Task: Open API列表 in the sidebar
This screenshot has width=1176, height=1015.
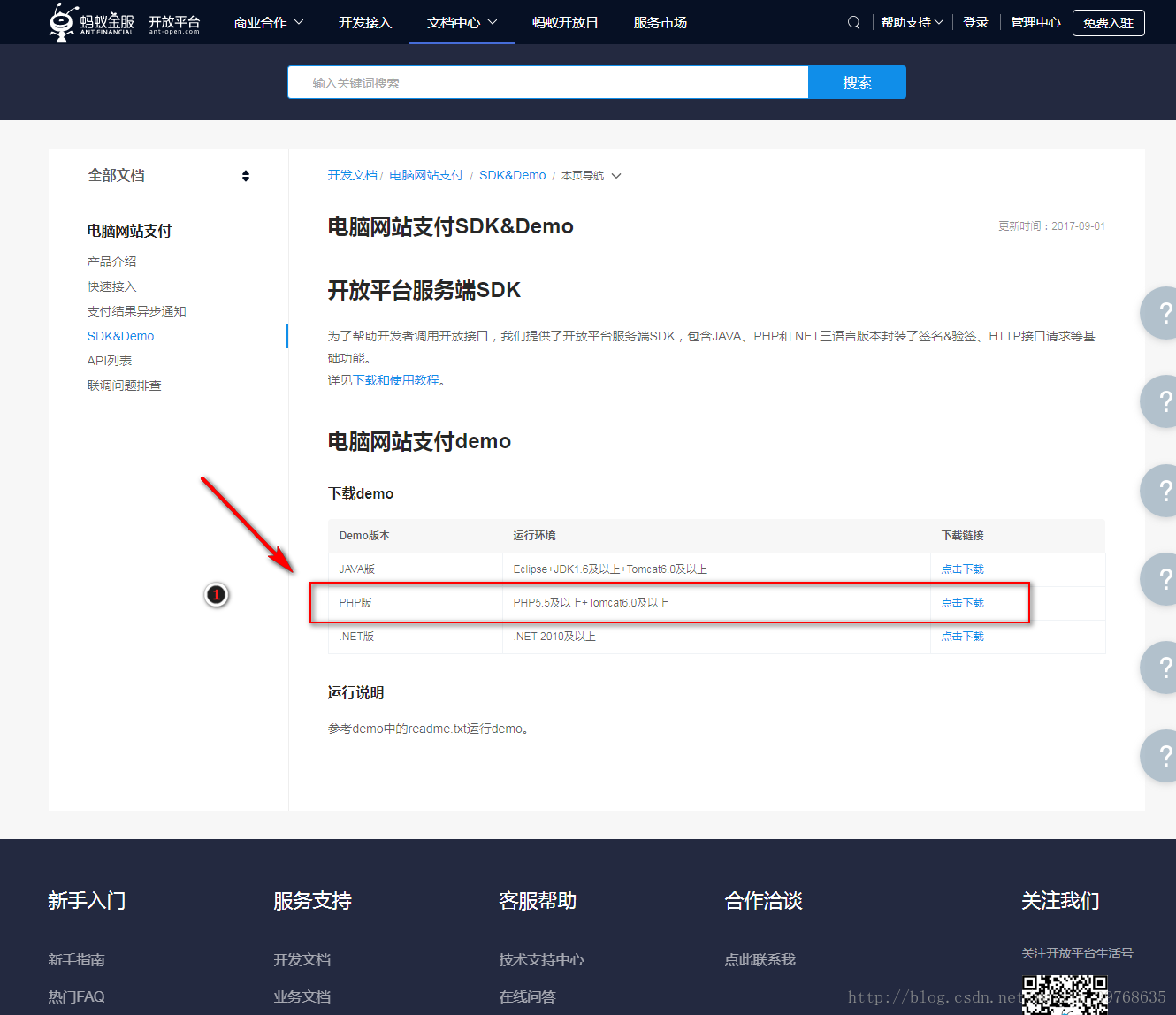Action: (110, 361)
